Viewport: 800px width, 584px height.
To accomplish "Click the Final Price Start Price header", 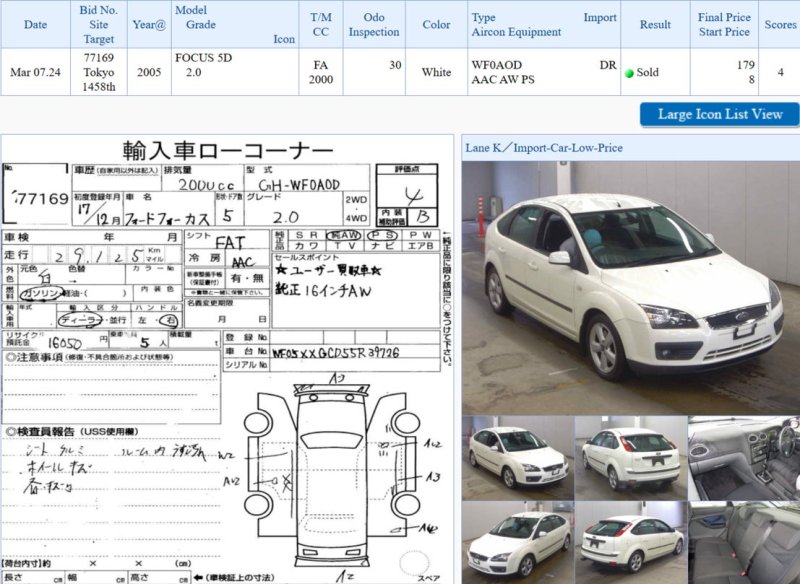I will point(725,25).
